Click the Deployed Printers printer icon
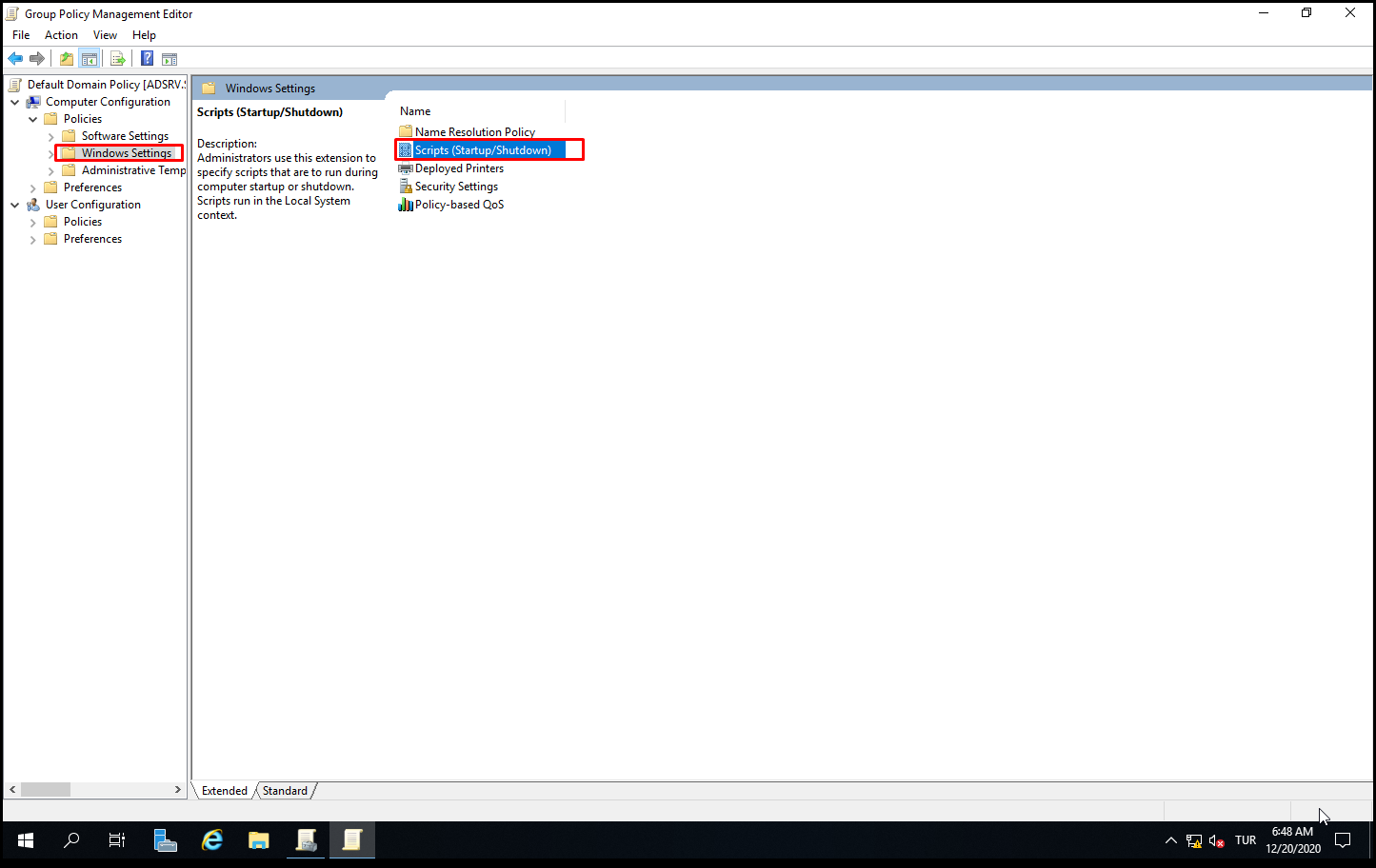The height and width of the screenshot is (868, 1376). (406, 168)
